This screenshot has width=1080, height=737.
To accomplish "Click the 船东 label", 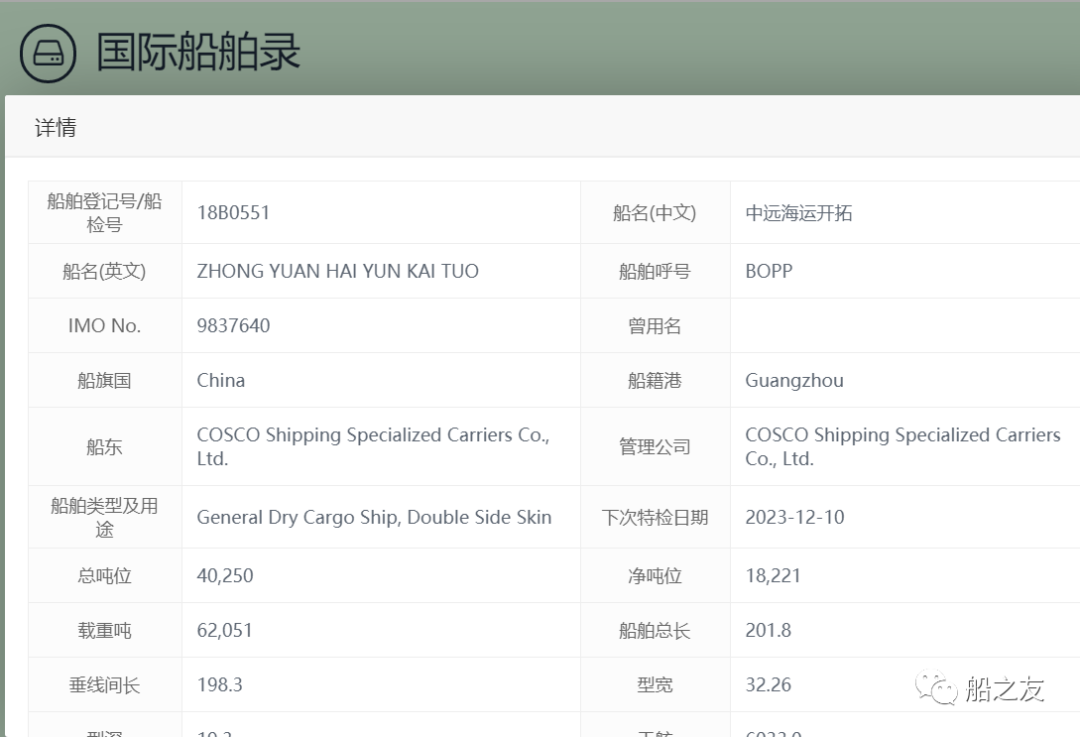I will point(105,447).
